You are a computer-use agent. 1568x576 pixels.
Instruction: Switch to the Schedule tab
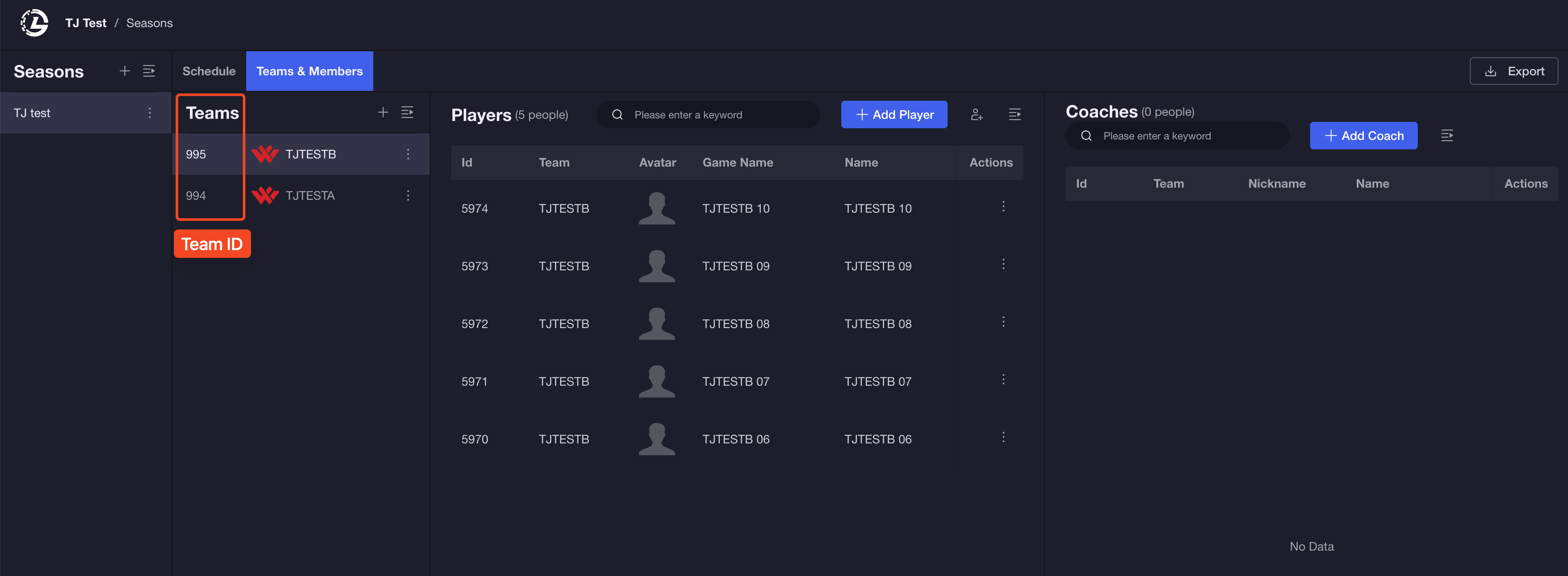coord(209,71)
